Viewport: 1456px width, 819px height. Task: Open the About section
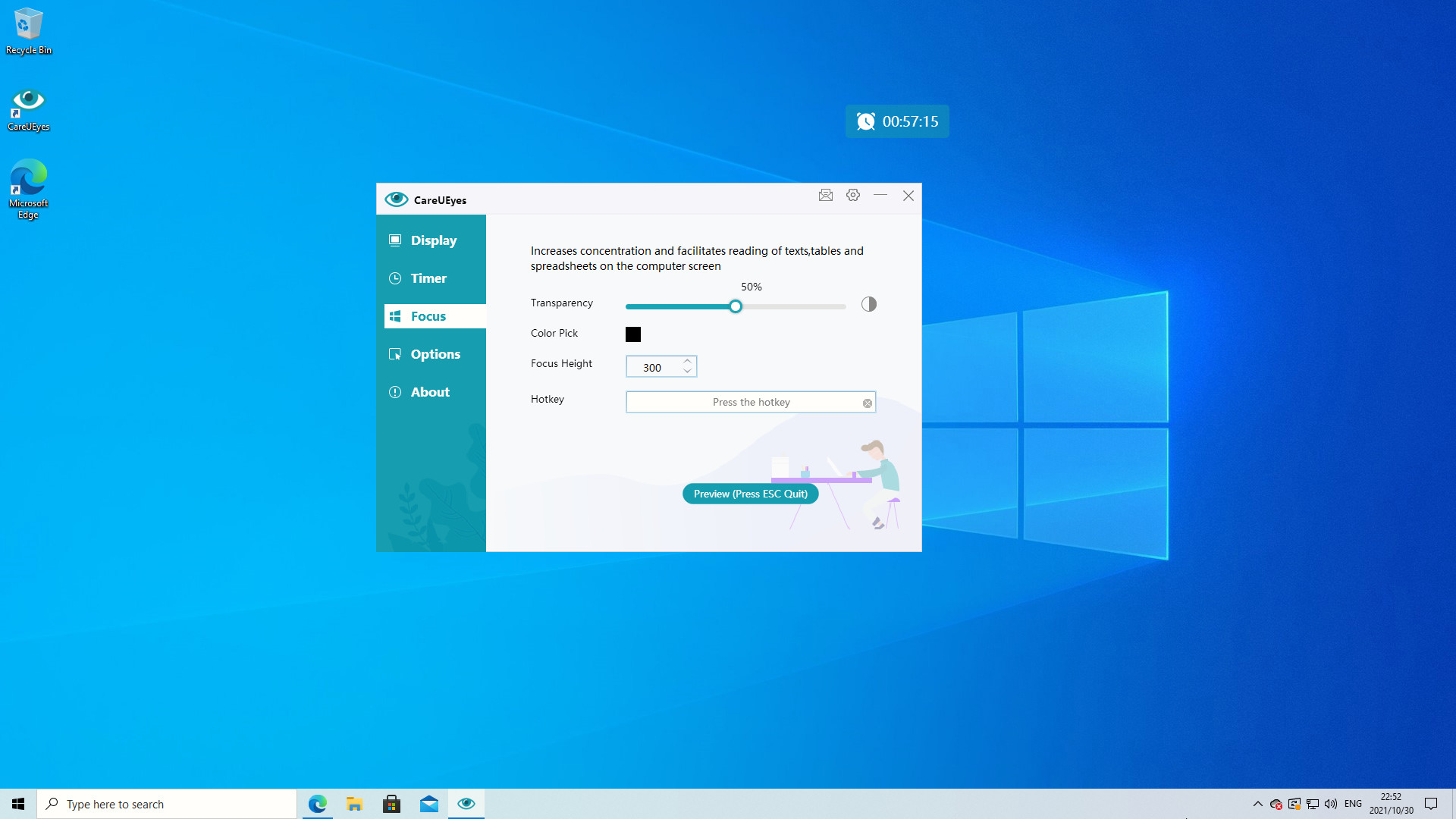[429, 391]
